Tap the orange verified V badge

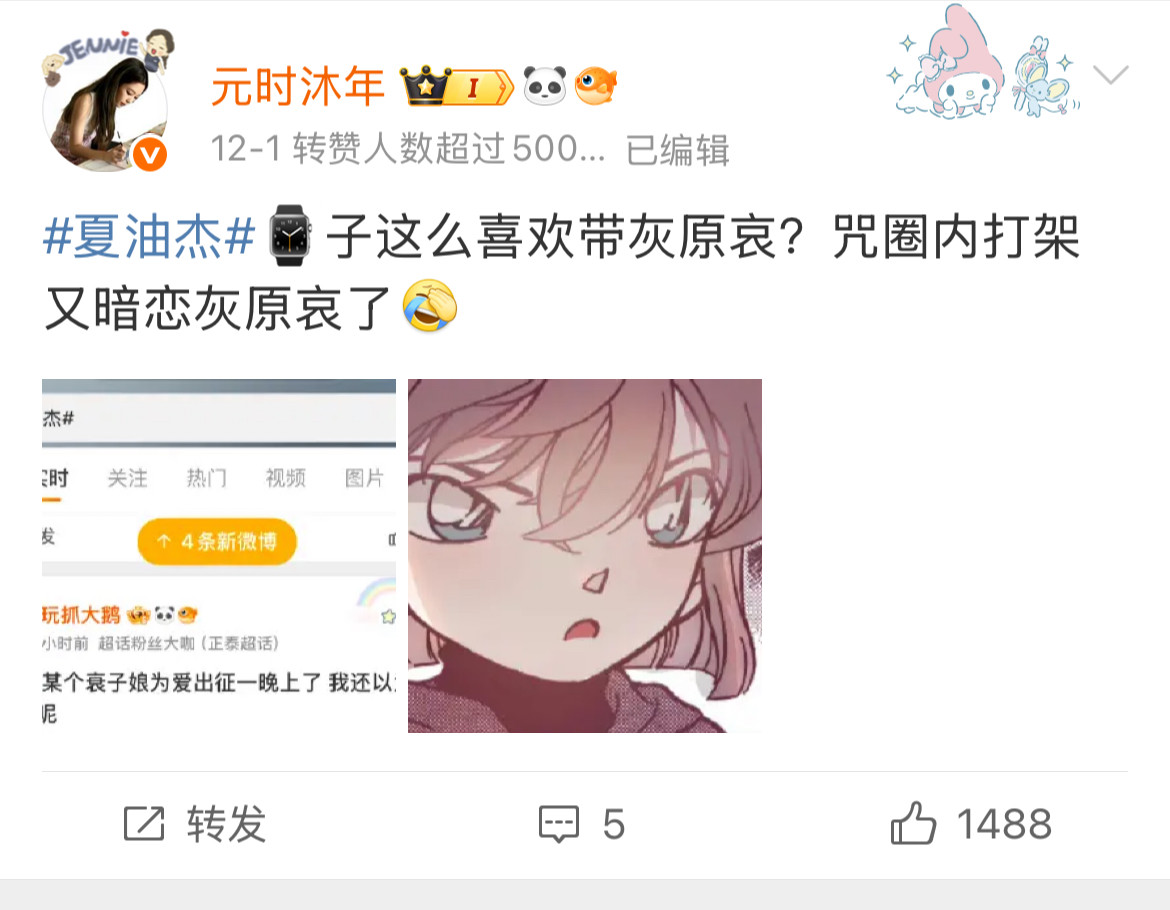(x=150, y=154)
